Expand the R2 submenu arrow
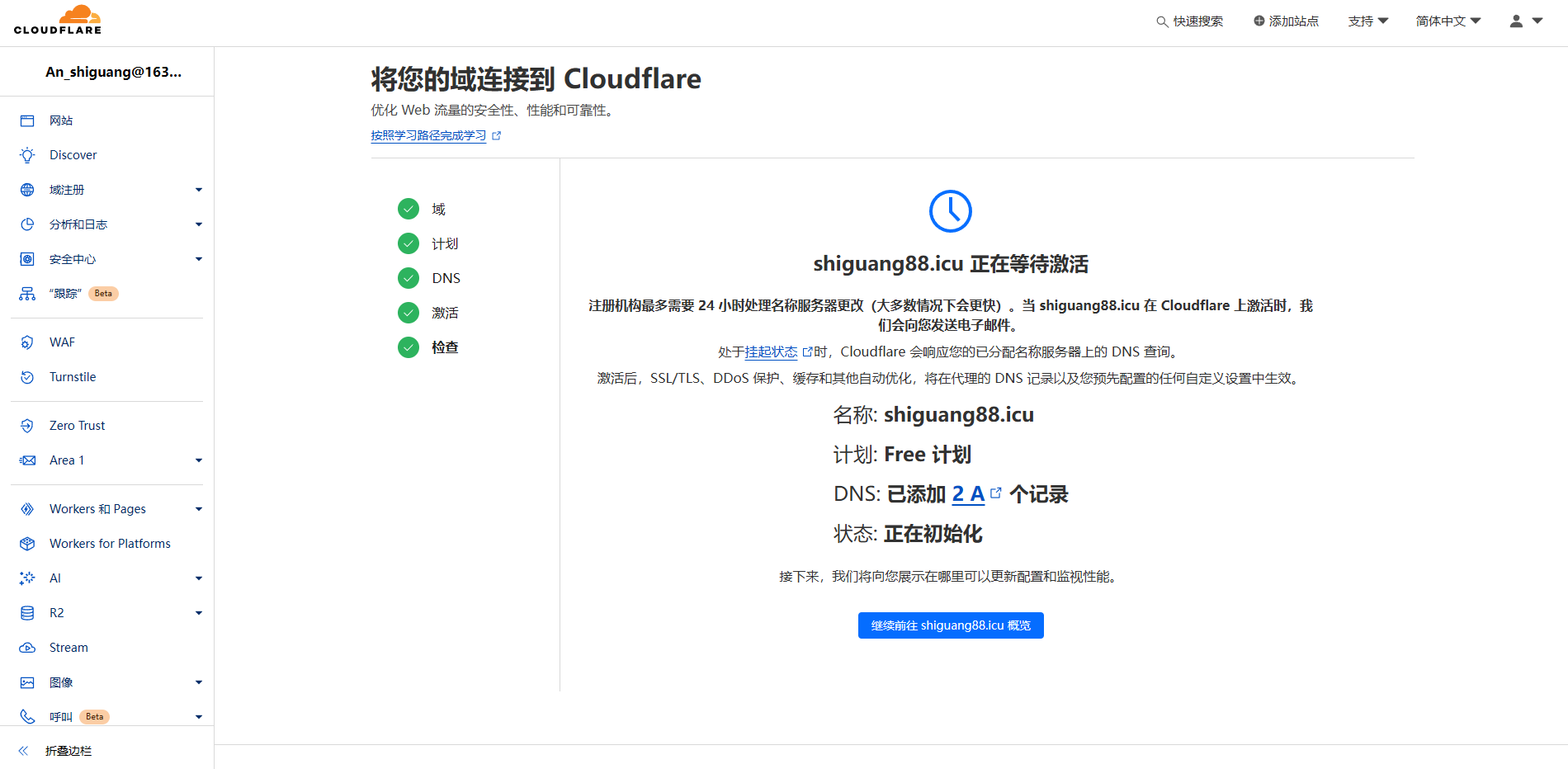 coord(199,613)
